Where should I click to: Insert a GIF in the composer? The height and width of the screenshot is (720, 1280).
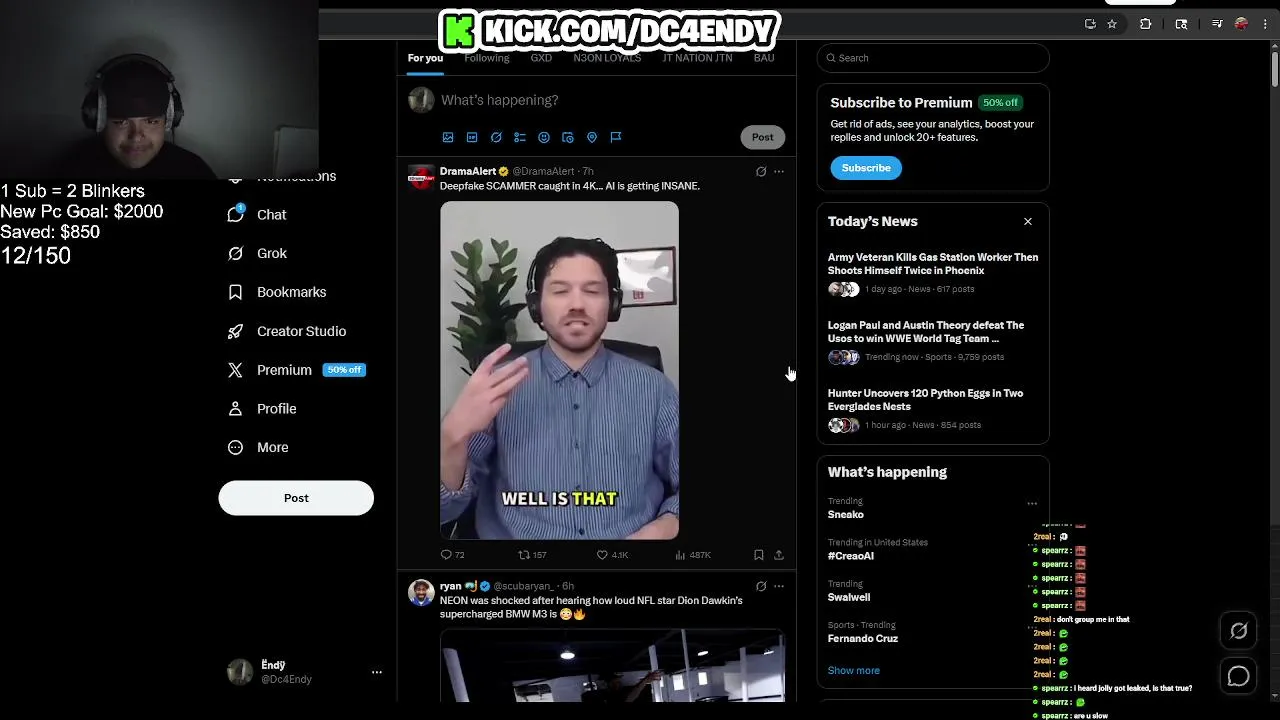[472, 137]
